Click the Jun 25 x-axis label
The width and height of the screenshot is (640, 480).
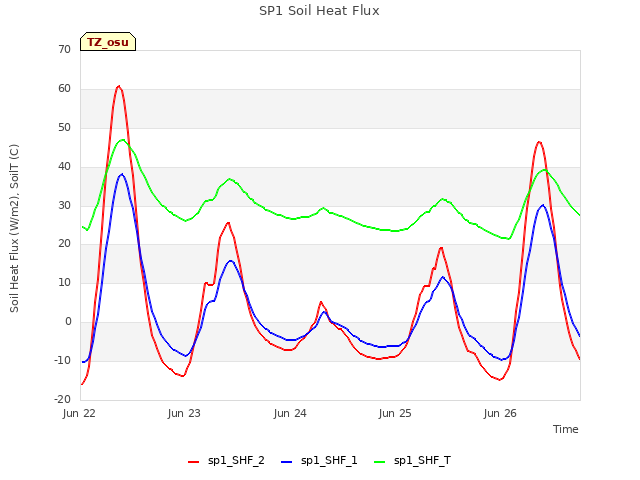pyautogui.click(x=395, y=413)
